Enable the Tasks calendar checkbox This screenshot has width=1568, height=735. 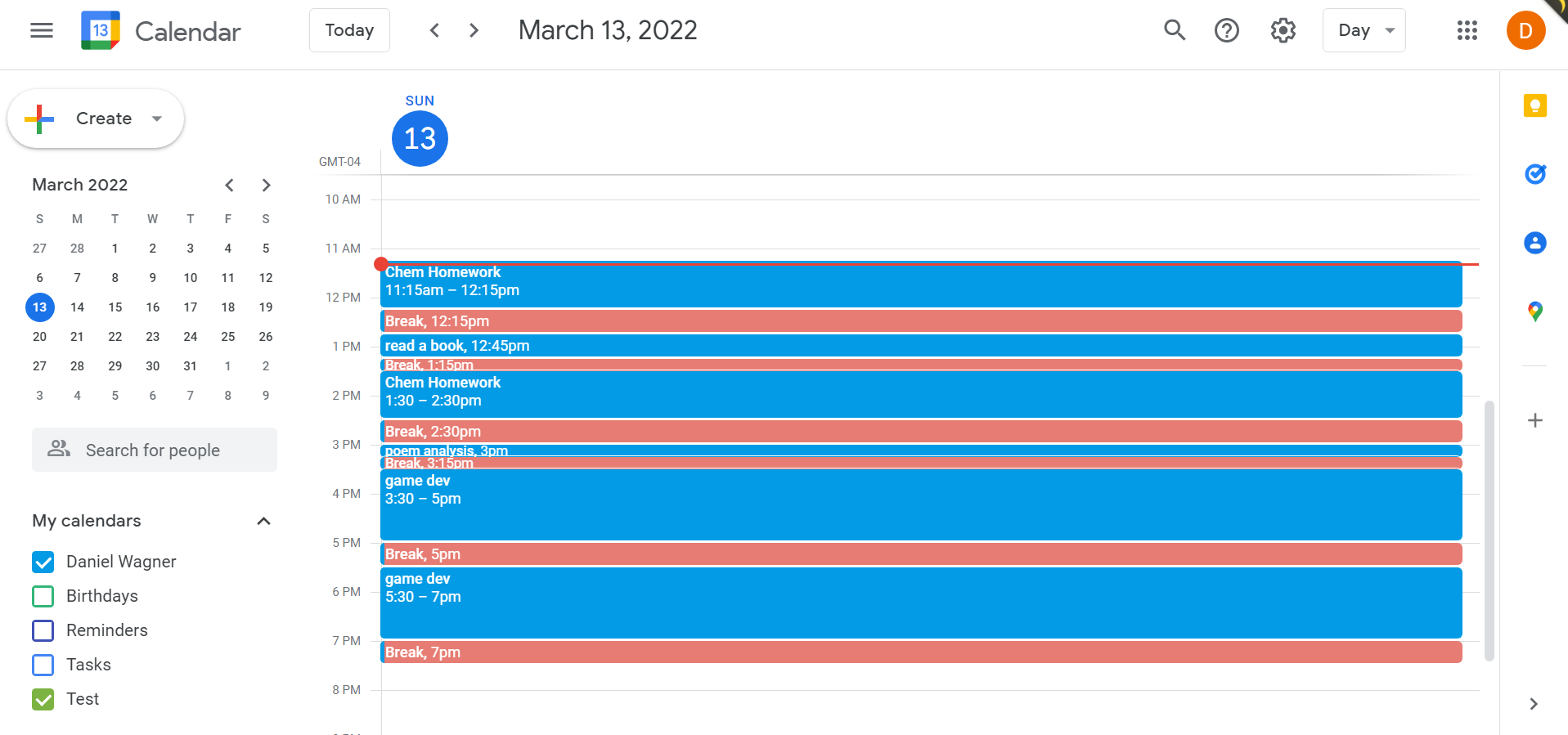[43, 665]
